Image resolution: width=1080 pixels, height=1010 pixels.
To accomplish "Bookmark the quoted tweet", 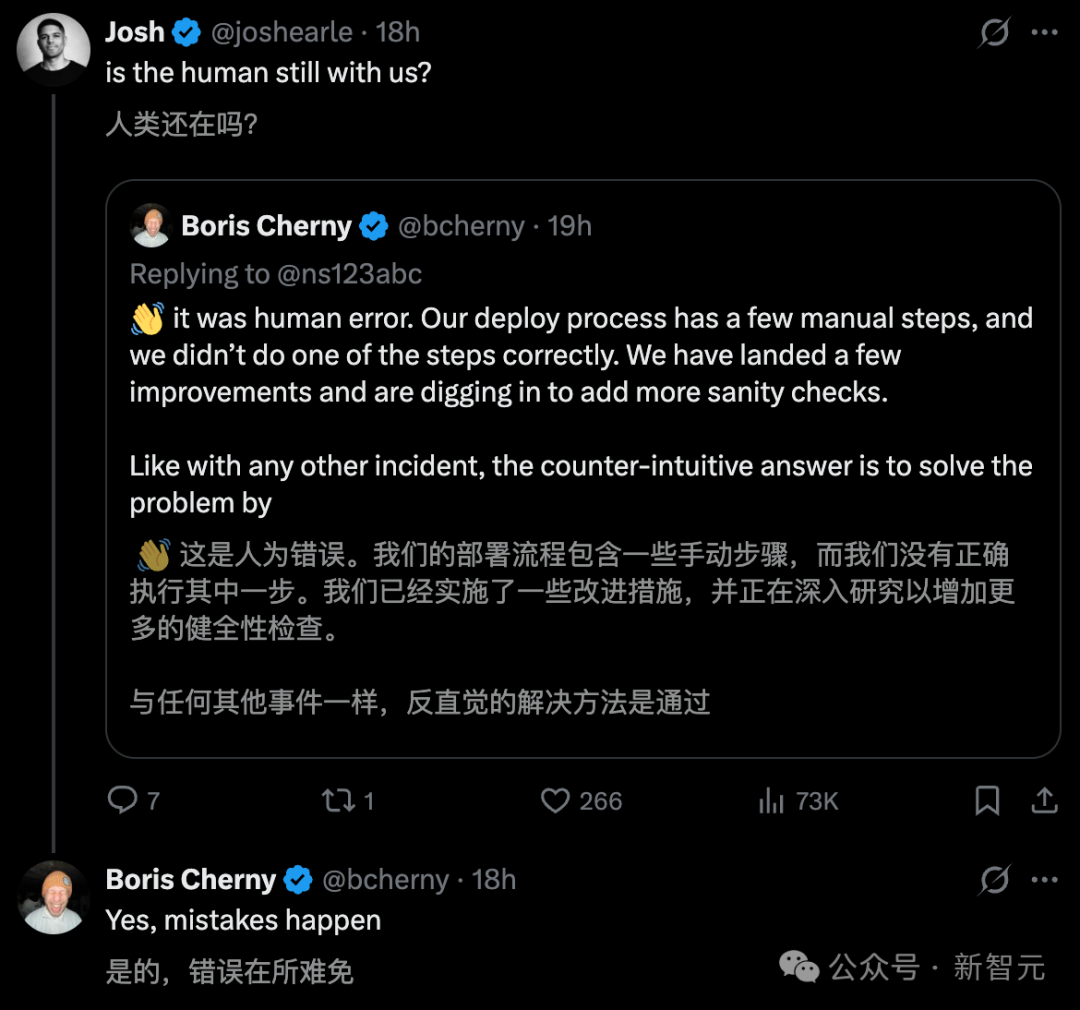I will click(988, 800).
